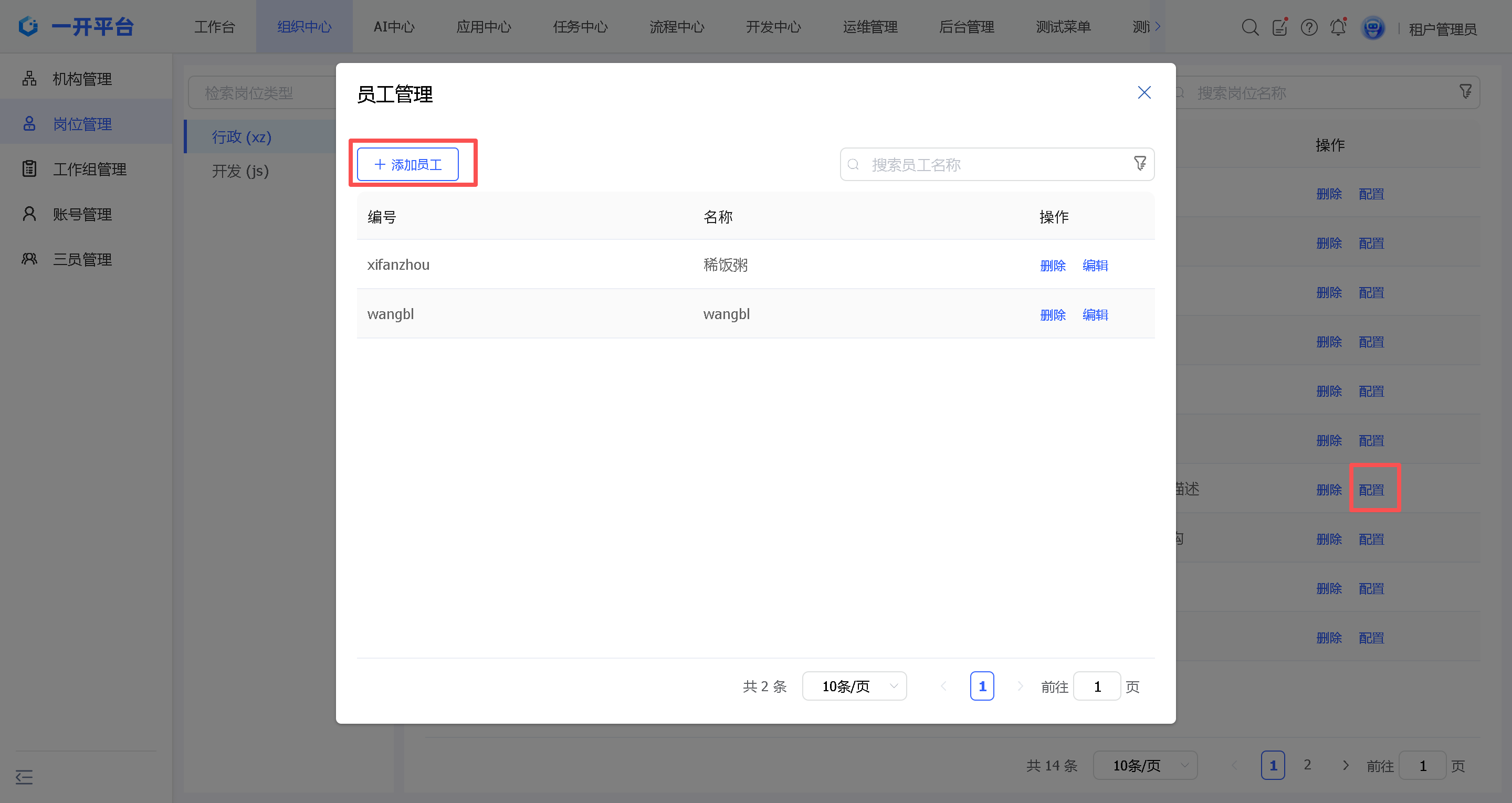The image size is (1512, 803).
Task: Edit employee wangbl
Action: 1095,314
